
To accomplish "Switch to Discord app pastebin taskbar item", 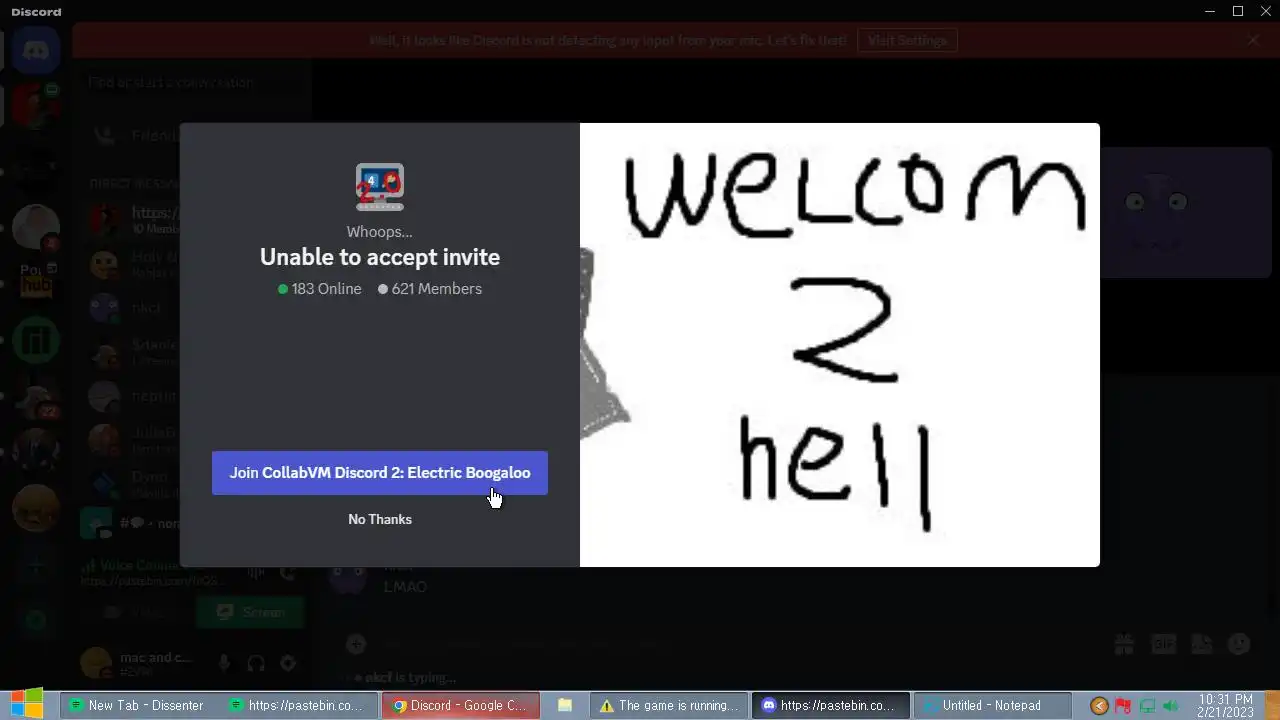I will tap(830, 705).
